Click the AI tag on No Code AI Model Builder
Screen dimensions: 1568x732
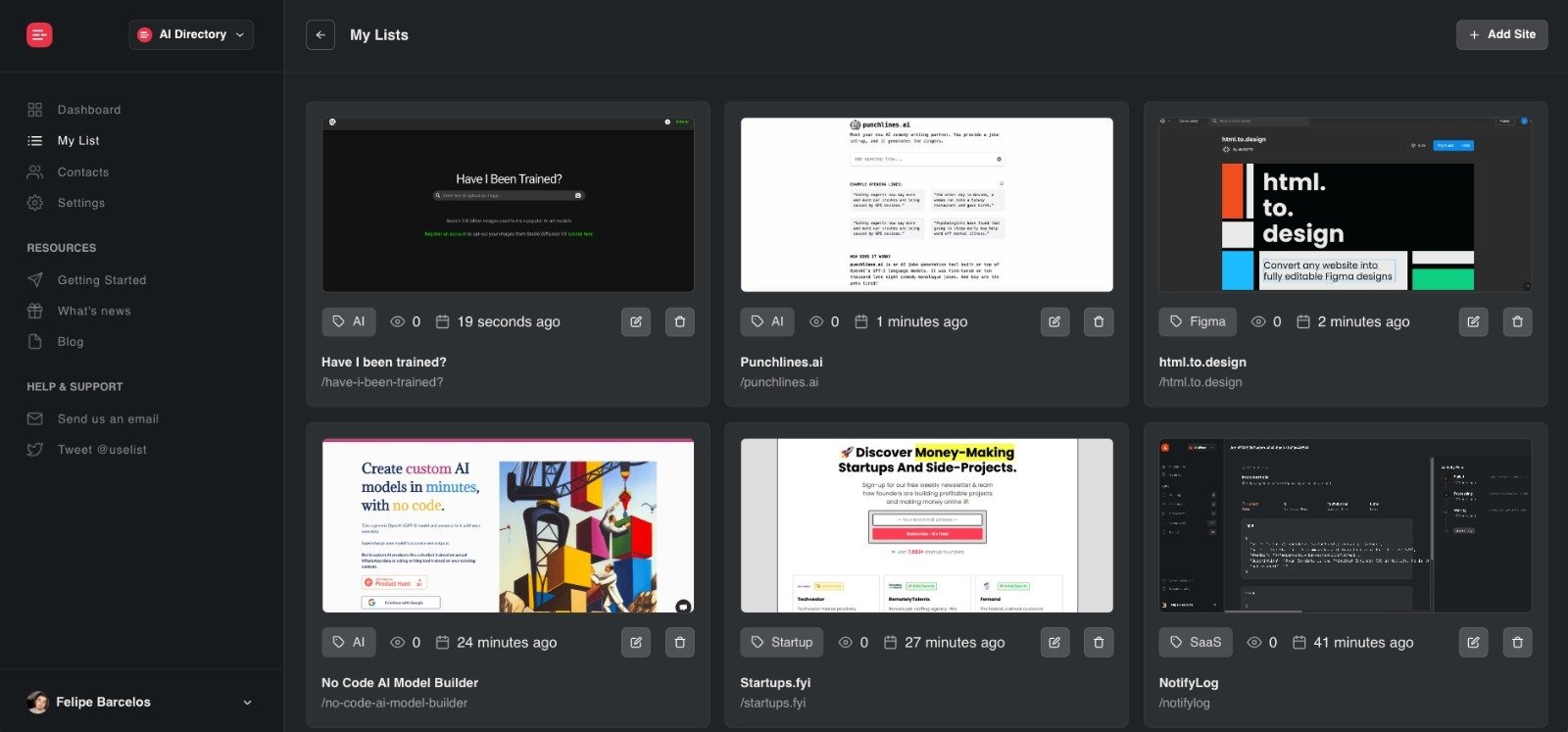(349, 643)
